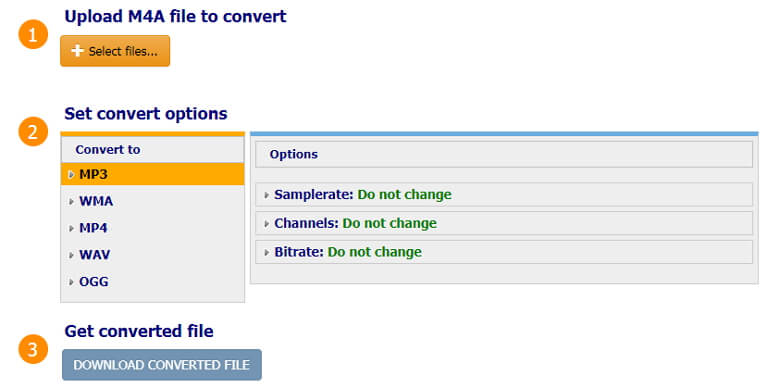Expand the Channels option row
The image size is (780, 388).
click(504, 223)
